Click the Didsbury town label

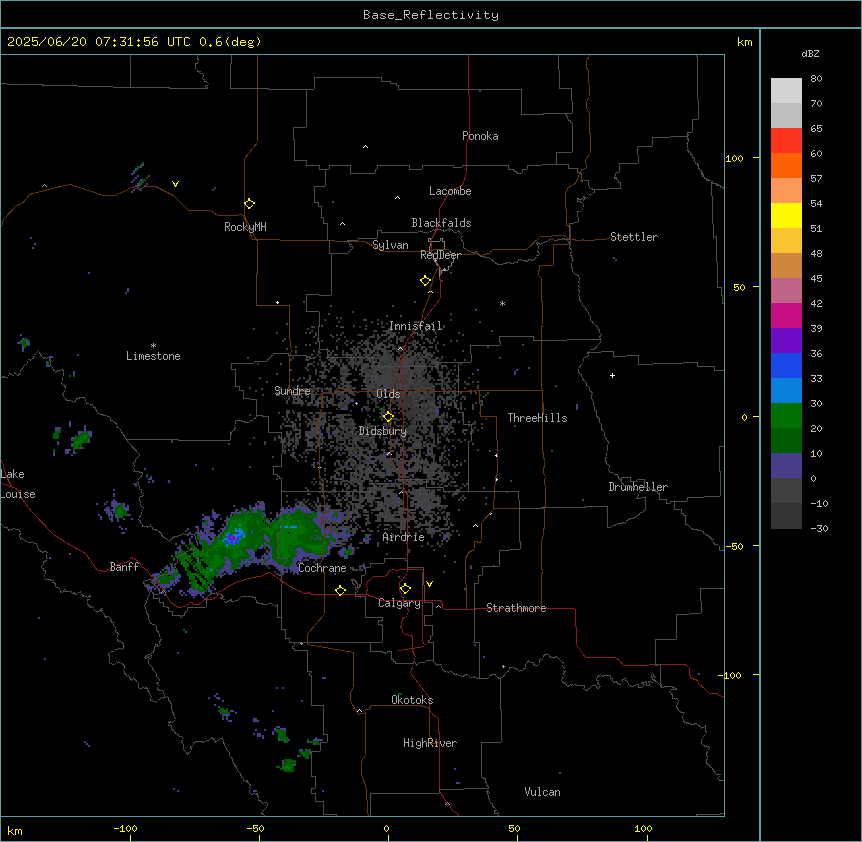pyautogui.click(x=383, y=431)
